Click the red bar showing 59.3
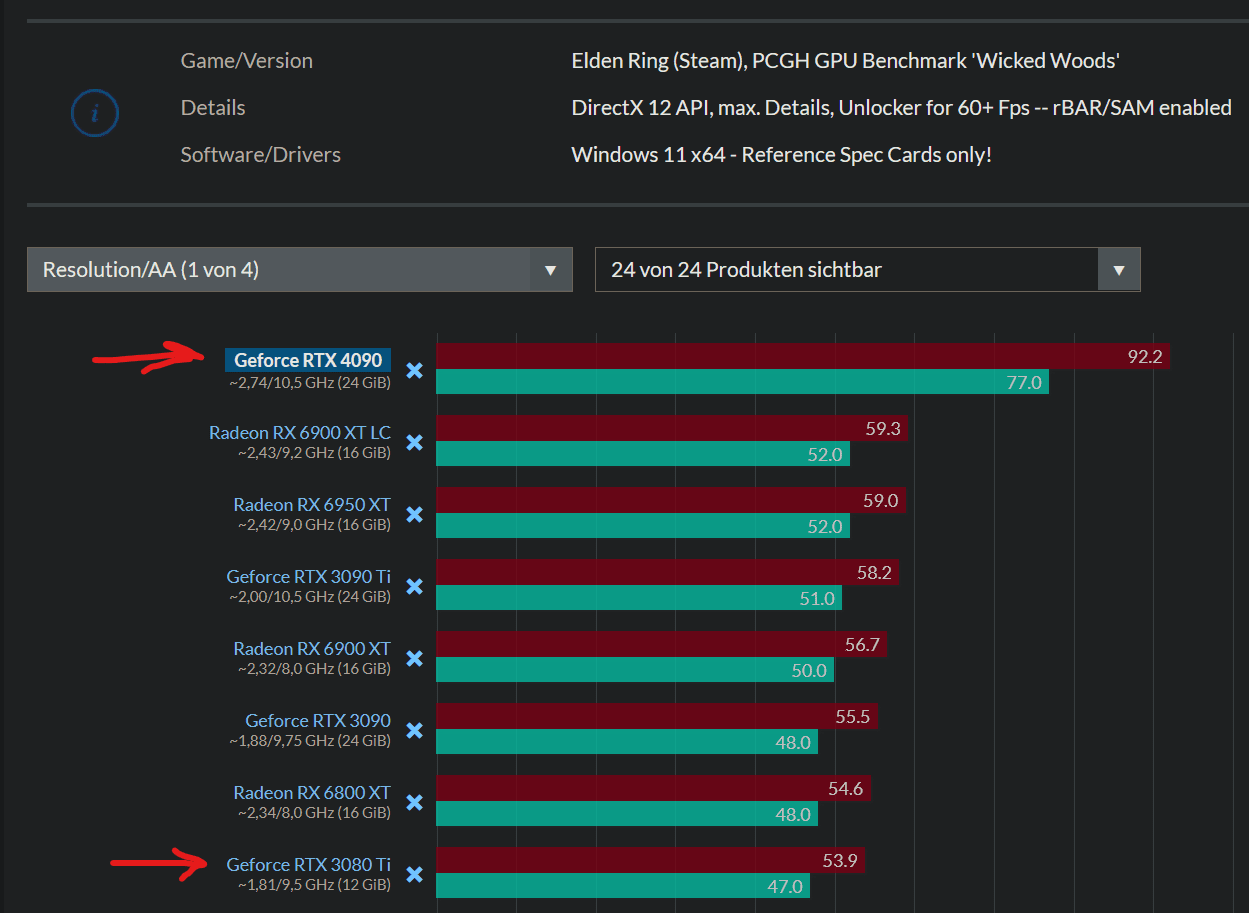1249x913 pixels. (x=672, y=429)
